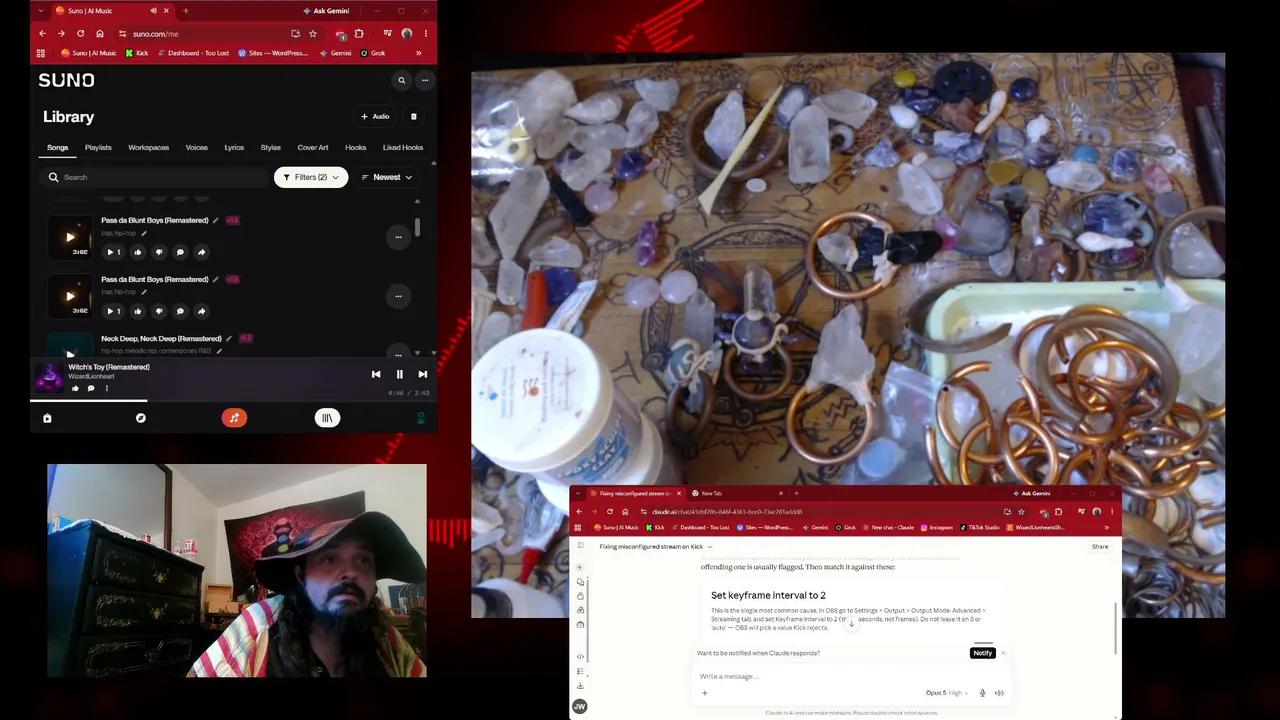Pause the Witch's Toy track
This screenshot has width=1280, height=720.
click(399, 374)
